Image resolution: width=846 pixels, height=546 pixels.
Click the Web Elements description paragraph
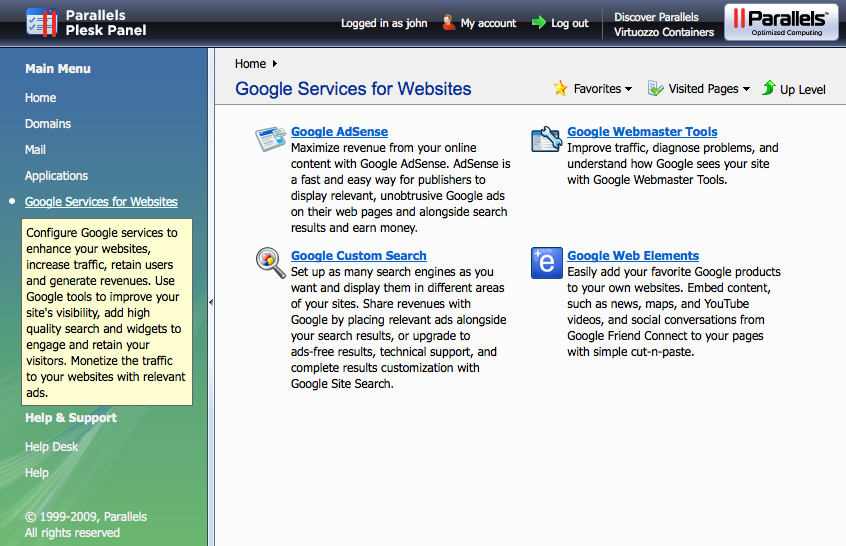point(674,312)
